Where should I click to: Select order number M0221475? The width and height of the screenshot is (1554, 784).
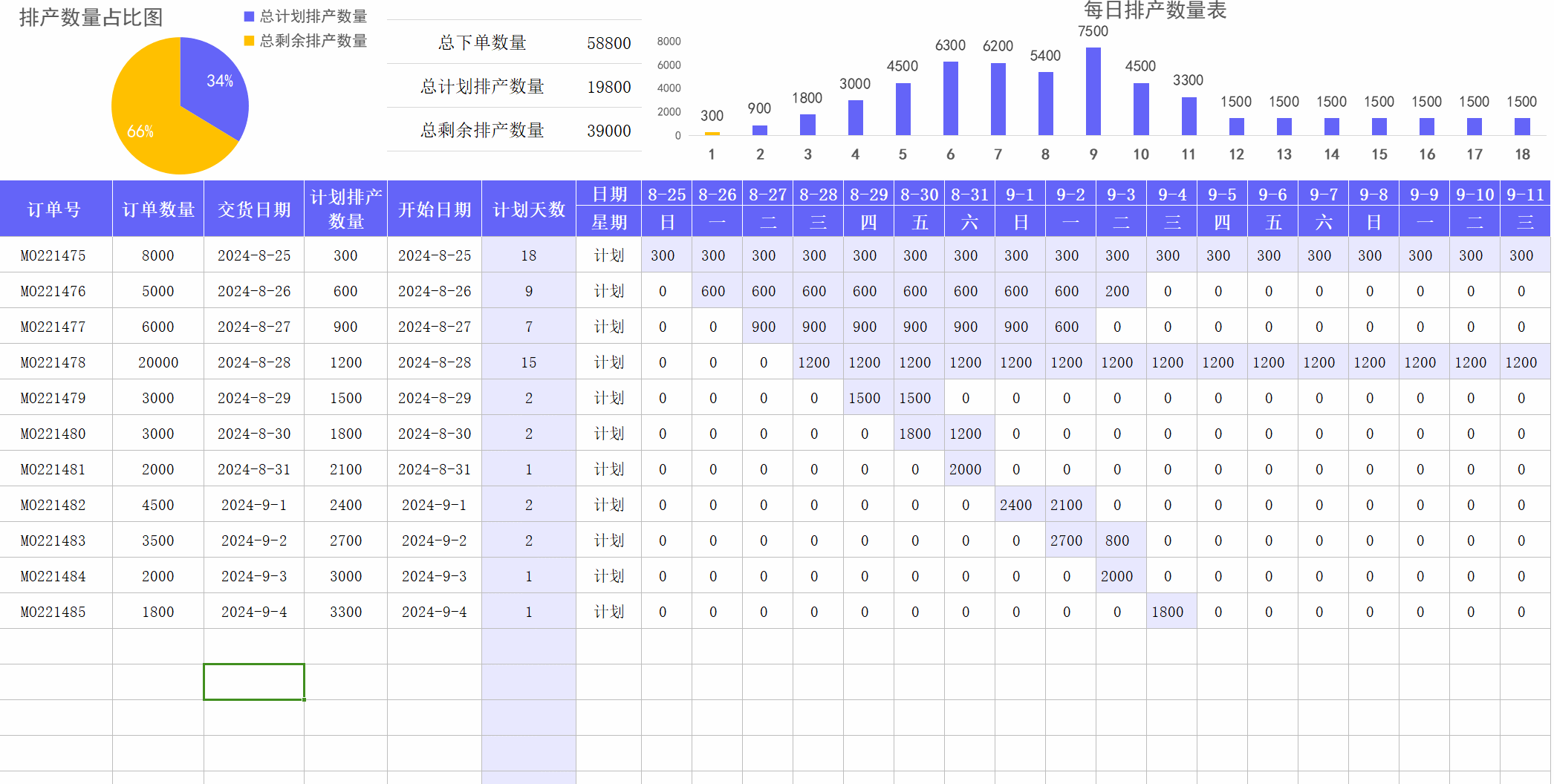[53, 255]
